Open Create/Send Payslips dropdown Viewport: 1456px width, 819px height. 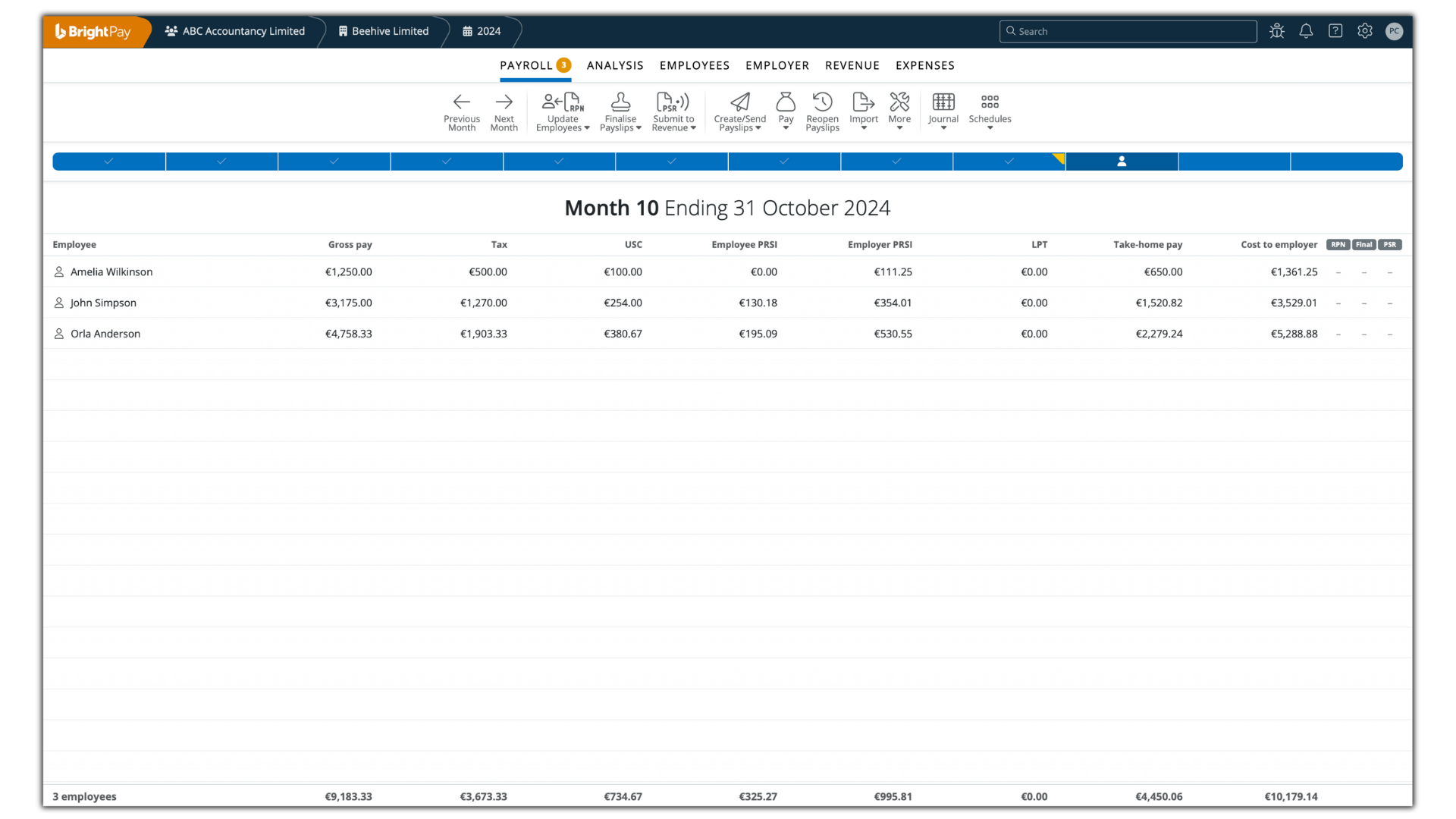(739, 111)
